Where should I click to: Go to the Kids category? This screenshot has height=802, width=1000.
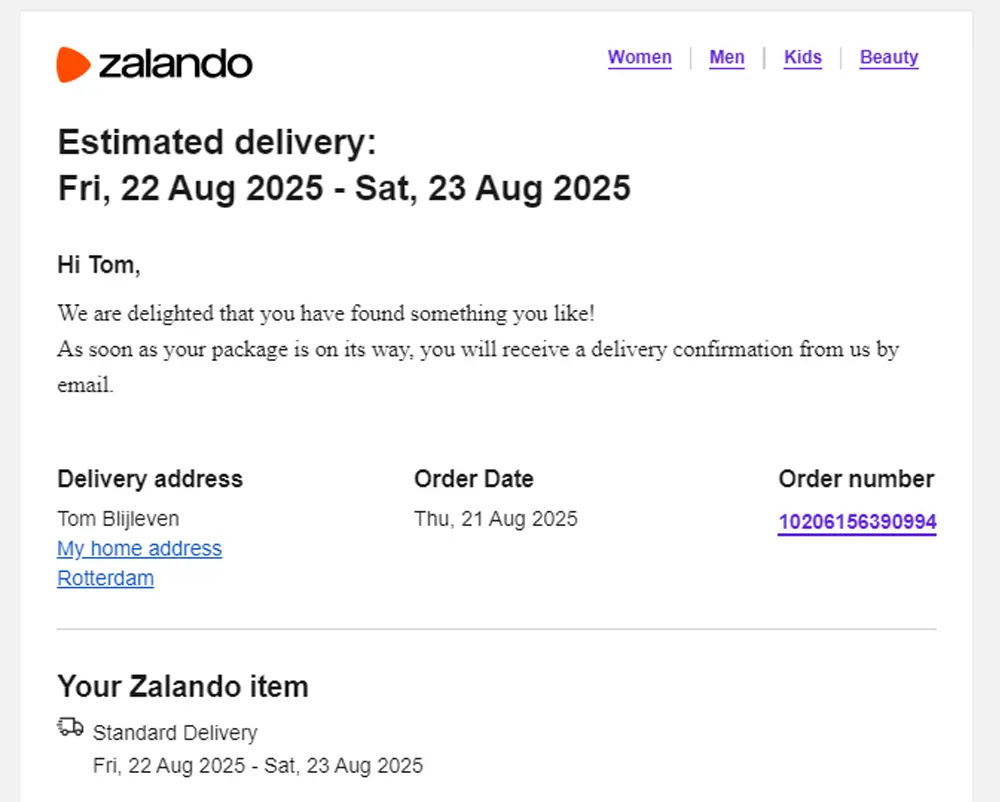(802, 57)
